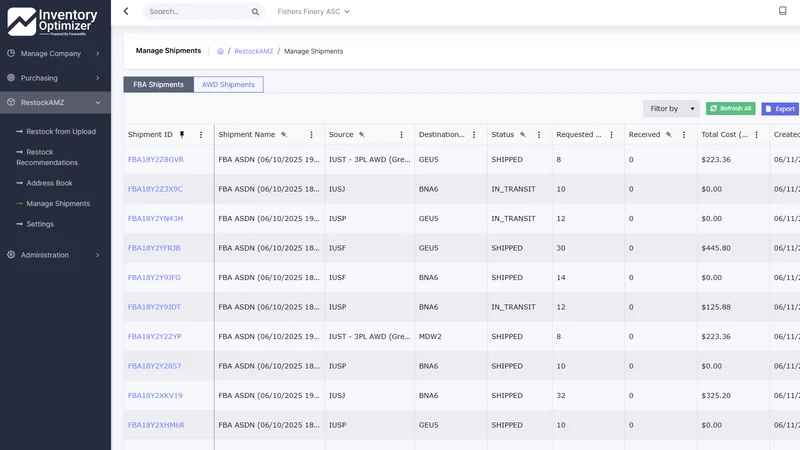Viewport: 800px width, 450px height.
Task: Open the Received column menu dots
Action: [x=684, y=135]
